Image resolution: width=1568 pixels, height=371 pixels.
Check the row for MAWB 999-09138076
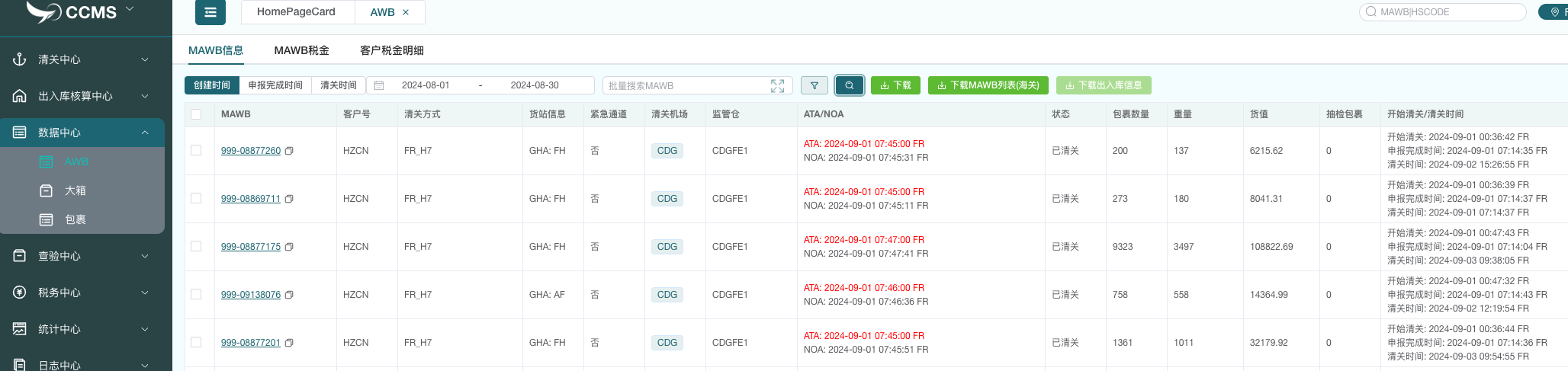coord(196,294)
